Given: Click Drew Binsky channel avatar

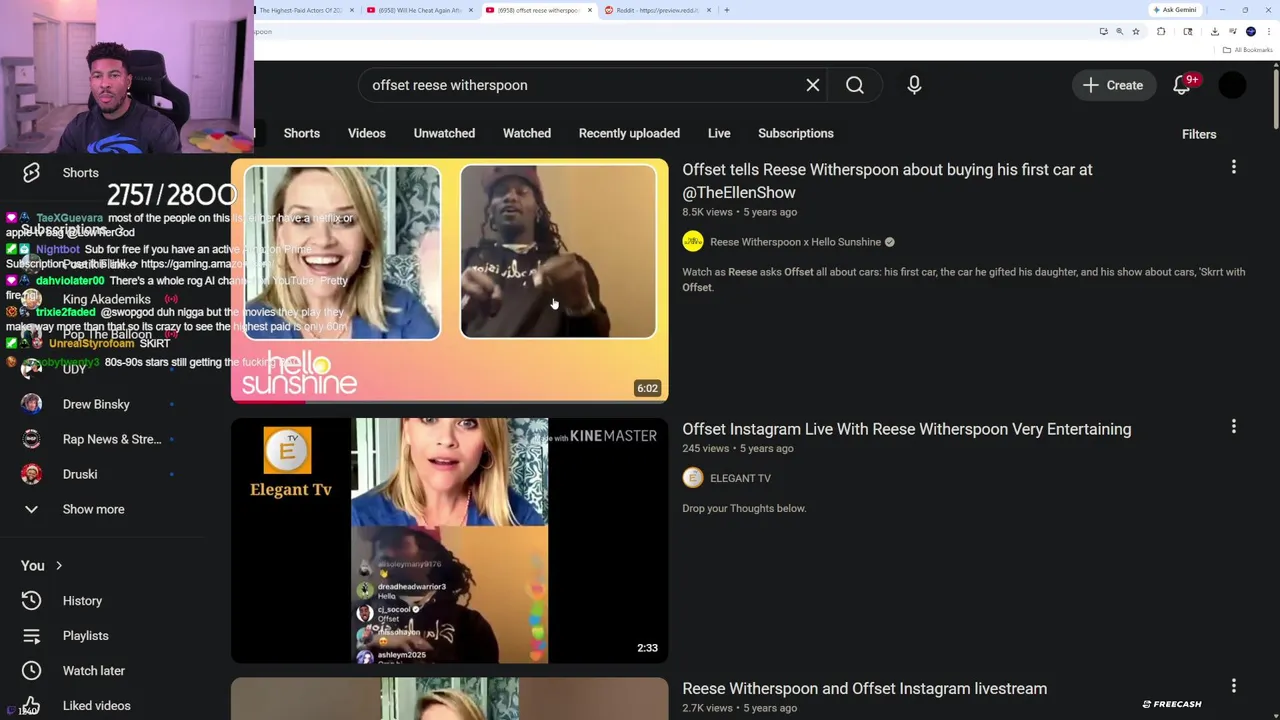Looking at the screenshot, I should point(31,404).
